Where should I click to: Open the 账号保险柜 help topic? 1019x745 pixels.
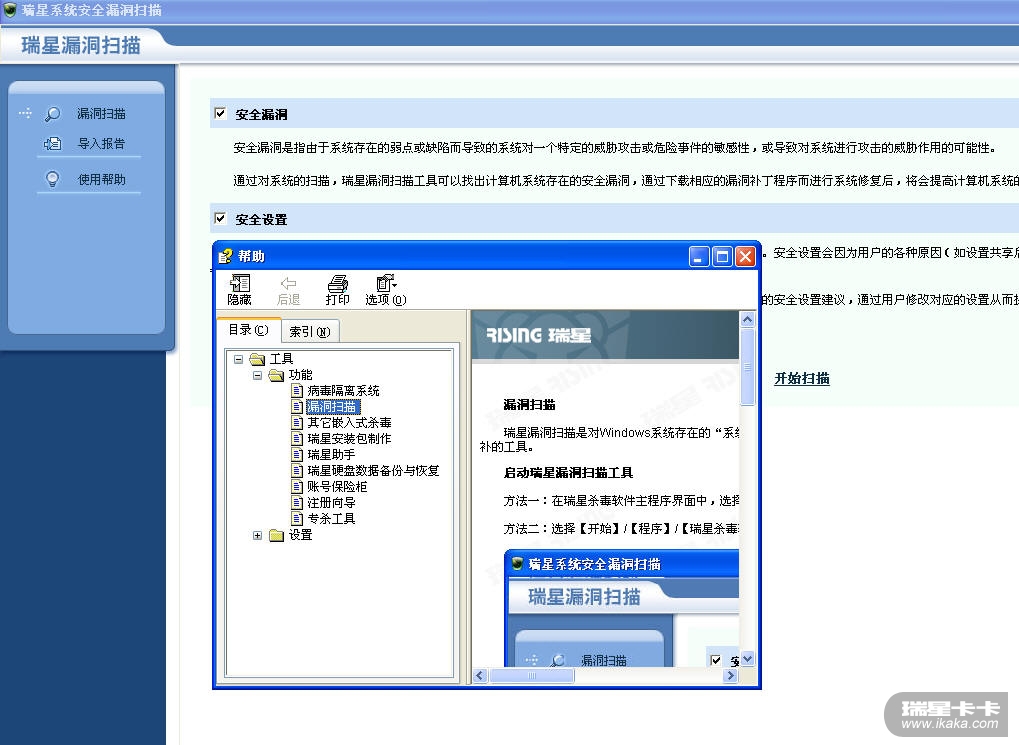337,487
